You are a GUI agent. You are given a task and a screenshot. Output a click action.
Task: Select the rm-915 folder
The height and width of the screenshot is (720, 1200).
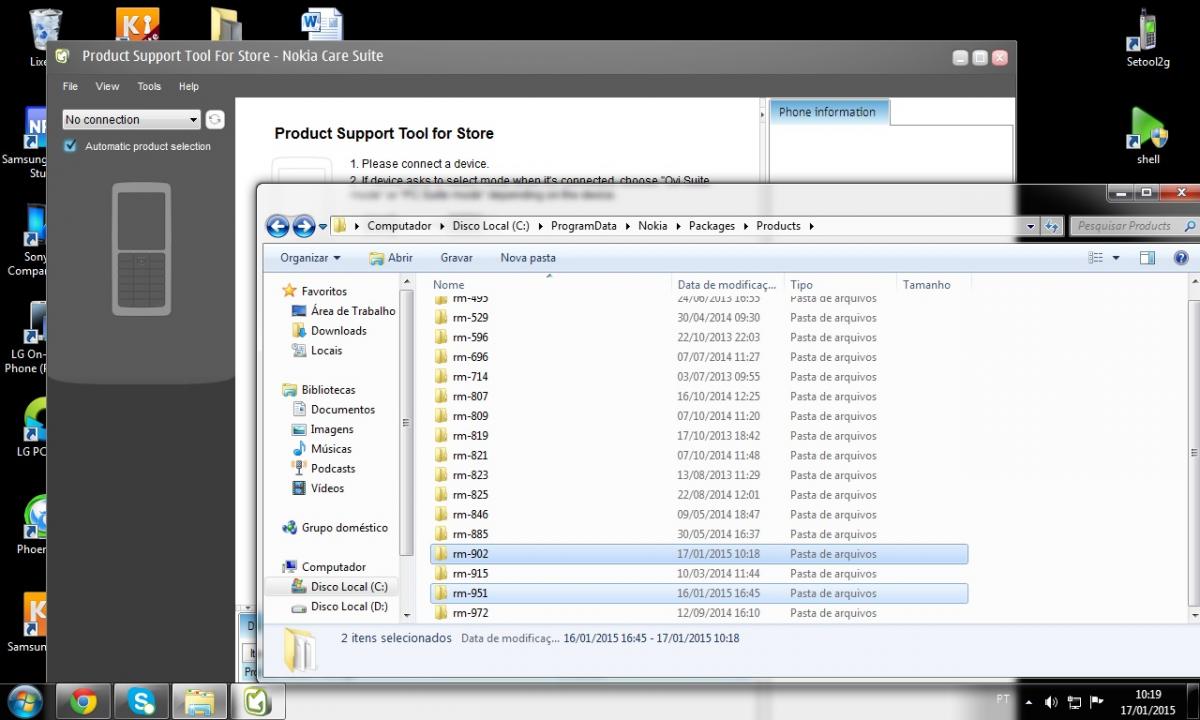[x=470, y=574]
